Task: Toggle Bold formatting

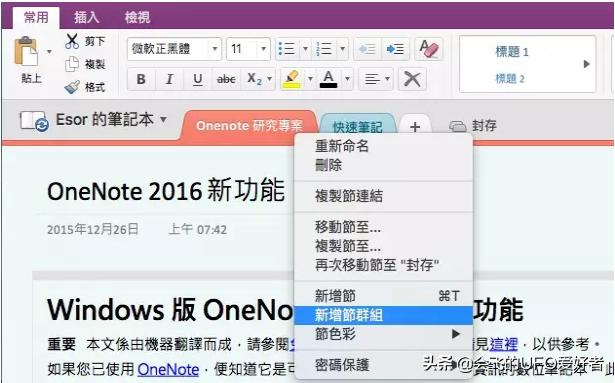Action: tap(141, 79)
